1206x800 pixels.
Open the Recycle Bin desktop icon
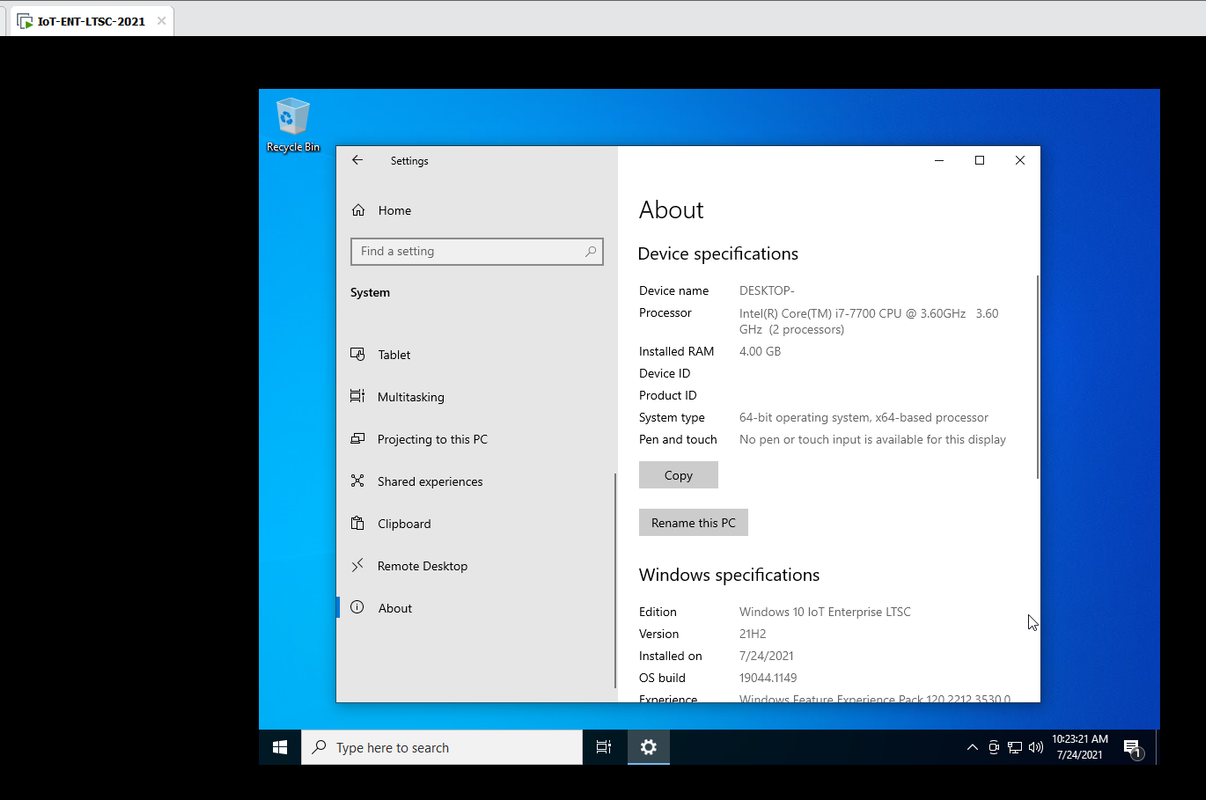pyautogui.click(x=293, y=125)
